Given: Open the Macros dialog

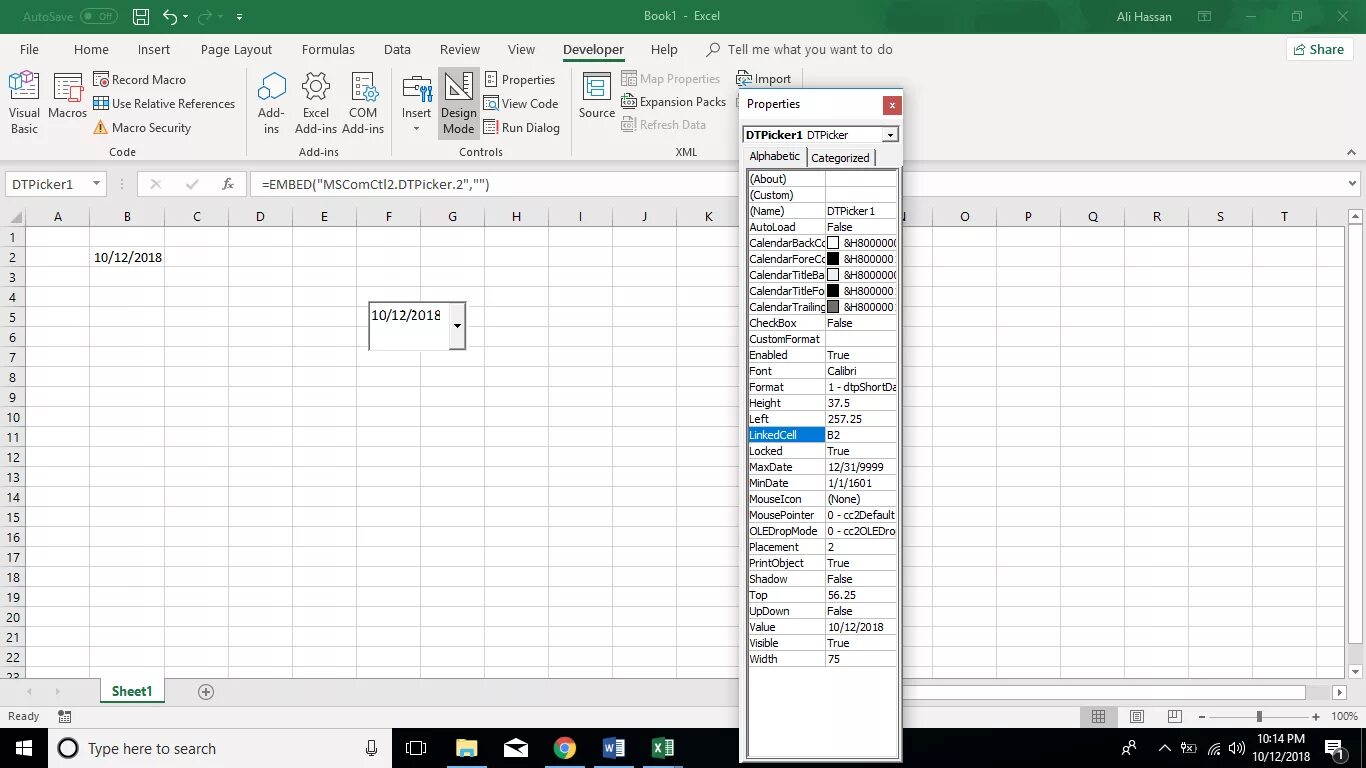Looking at the screenshot, I should 67,97.
